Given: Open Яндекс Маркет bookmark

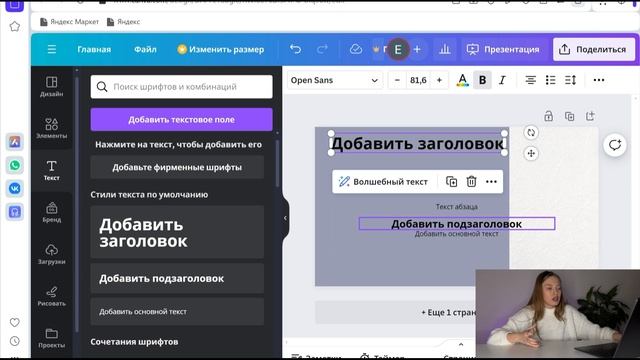Looking at the screenshot, I should click(x=69, y=22).
